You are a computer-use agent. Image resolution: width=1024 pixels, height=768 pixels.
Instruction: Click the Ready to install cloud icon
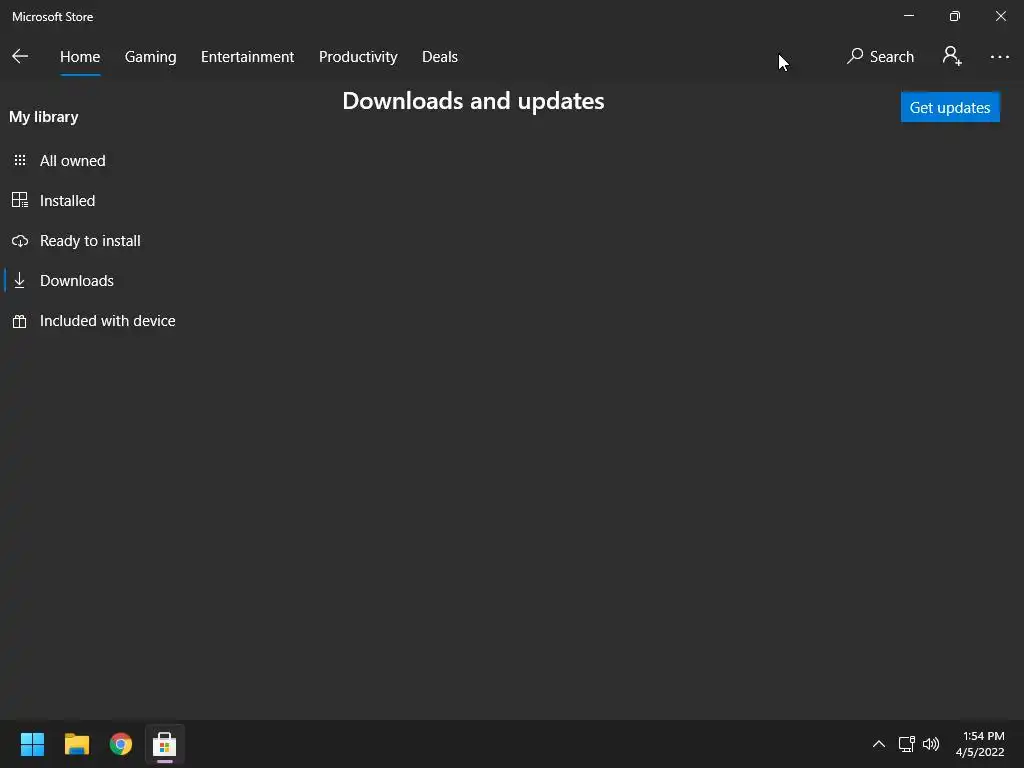click(20, 241)
